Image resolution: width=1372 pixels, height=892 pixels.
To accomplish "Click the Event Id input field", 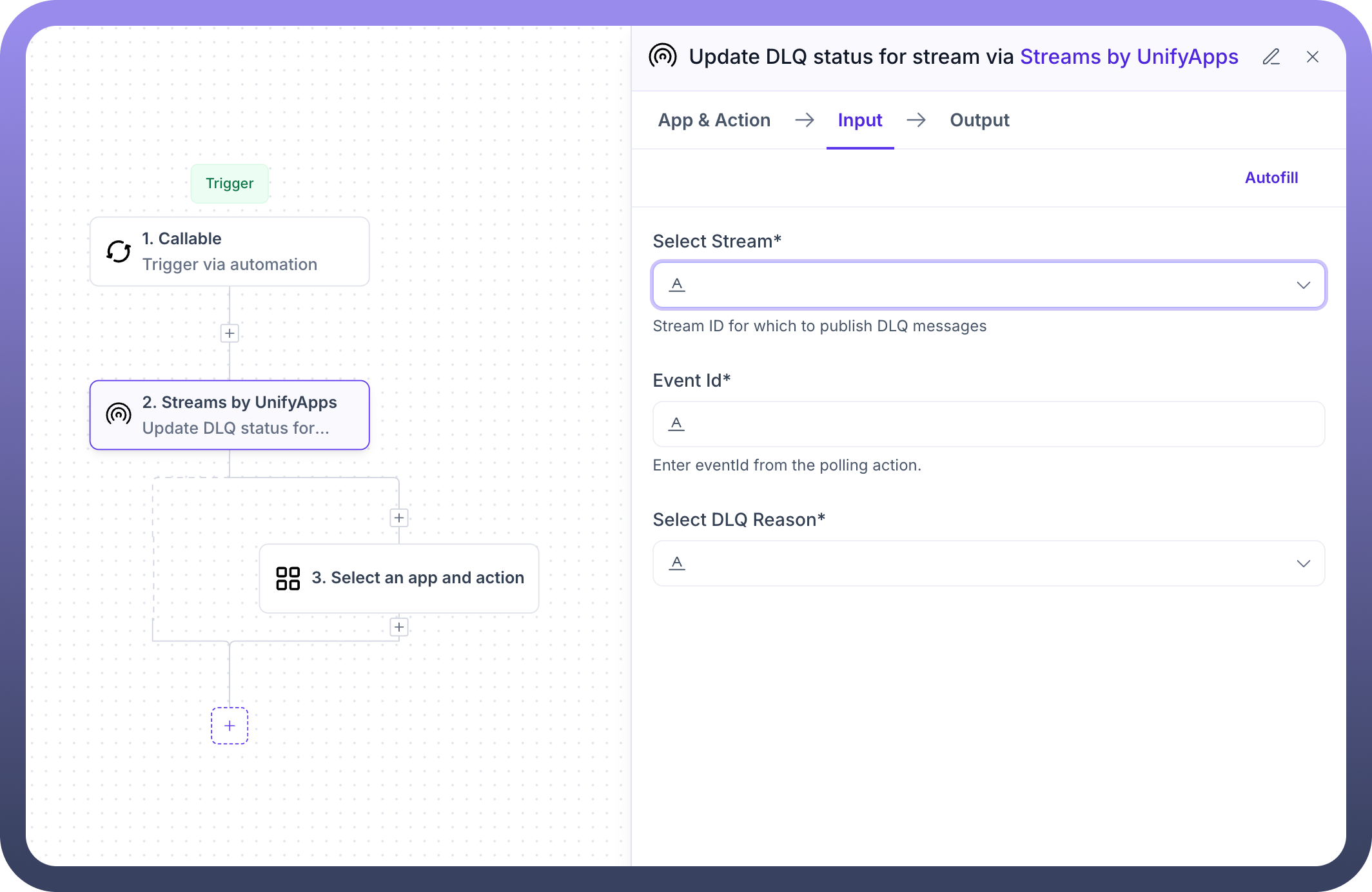I will 988,424.
